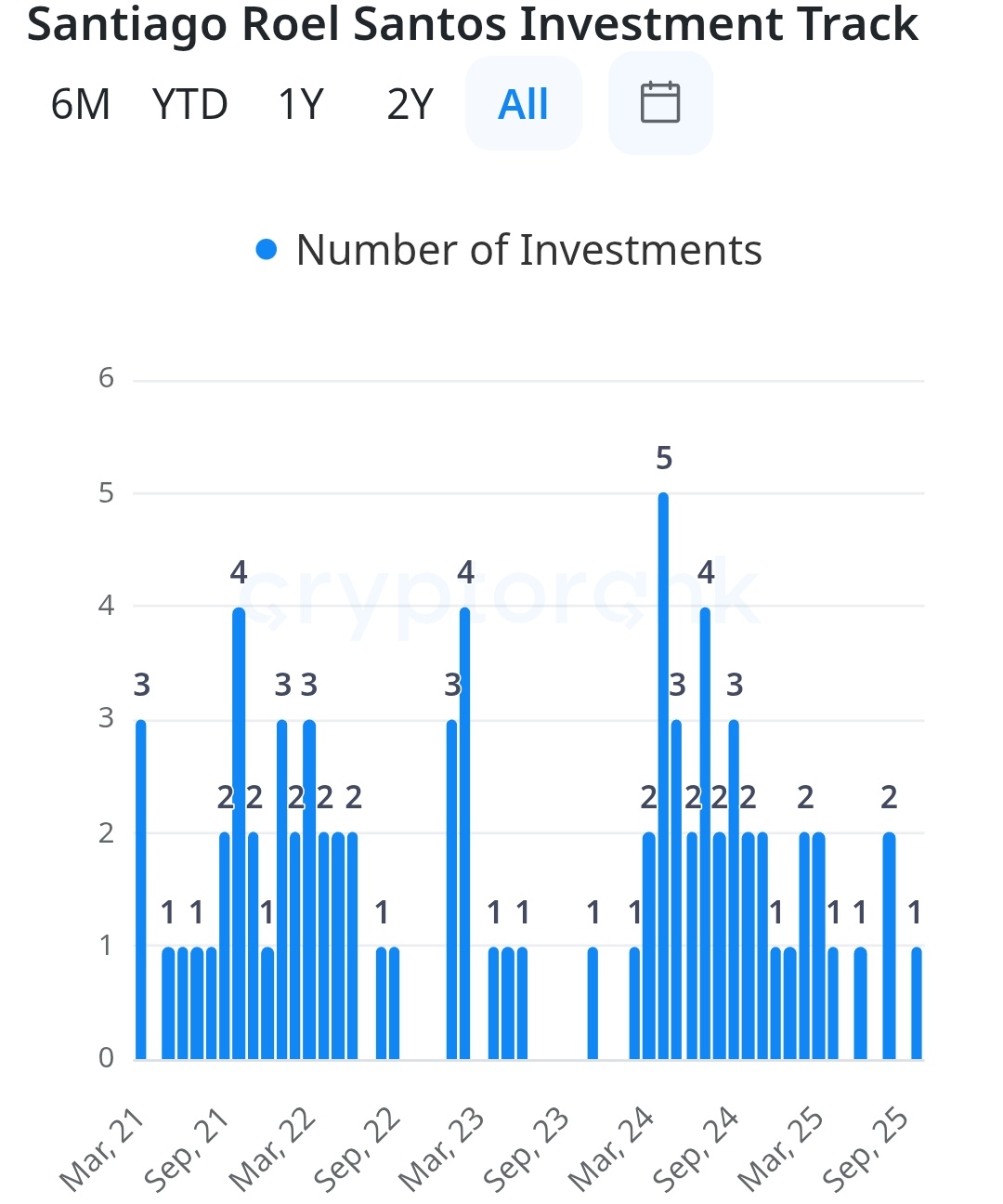The height and width of the screenshot is (1204, 1003).
Task: Switch to the 6M time range
Action: coord(81,104)
